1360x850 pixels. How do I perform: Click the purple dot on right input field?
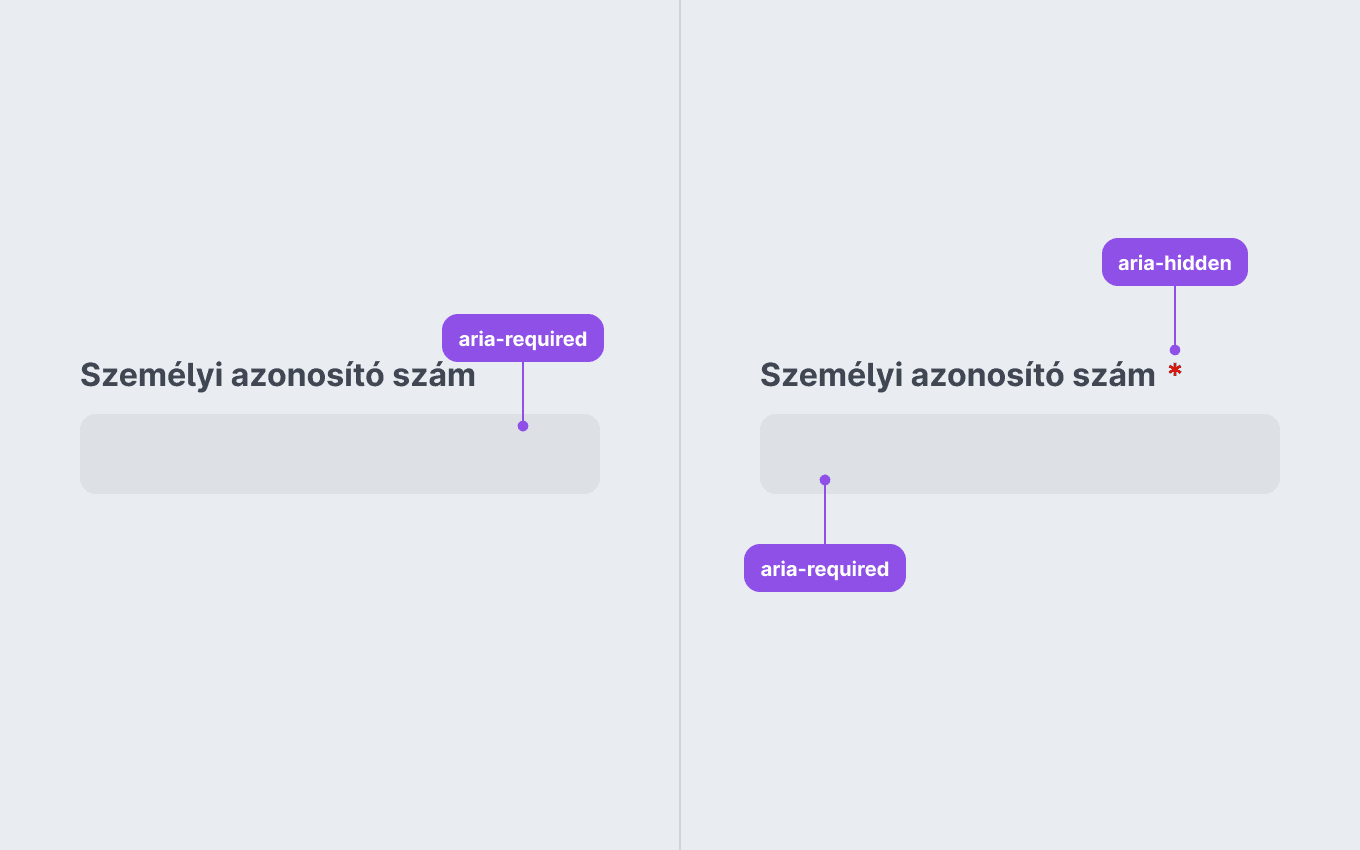pyautogui.click(x=825, y=480)
